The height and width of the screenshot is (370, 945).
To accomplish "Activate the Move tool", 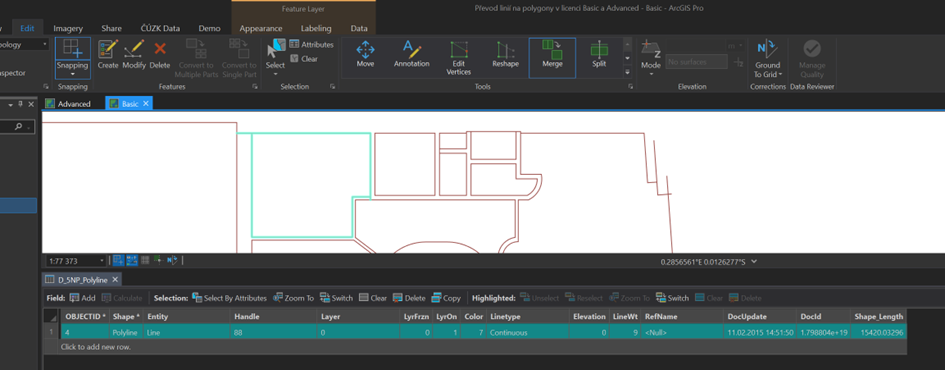I will pos(365,54).
